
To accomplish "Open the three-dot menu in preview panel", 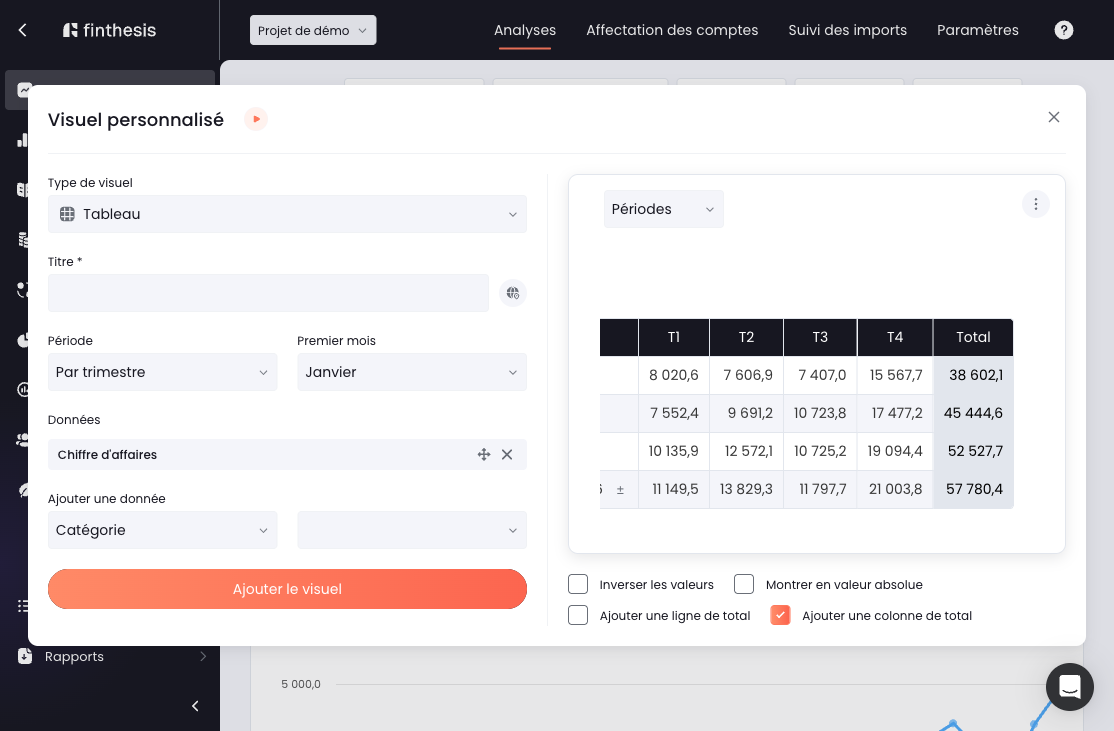I will click(1035, 205).
